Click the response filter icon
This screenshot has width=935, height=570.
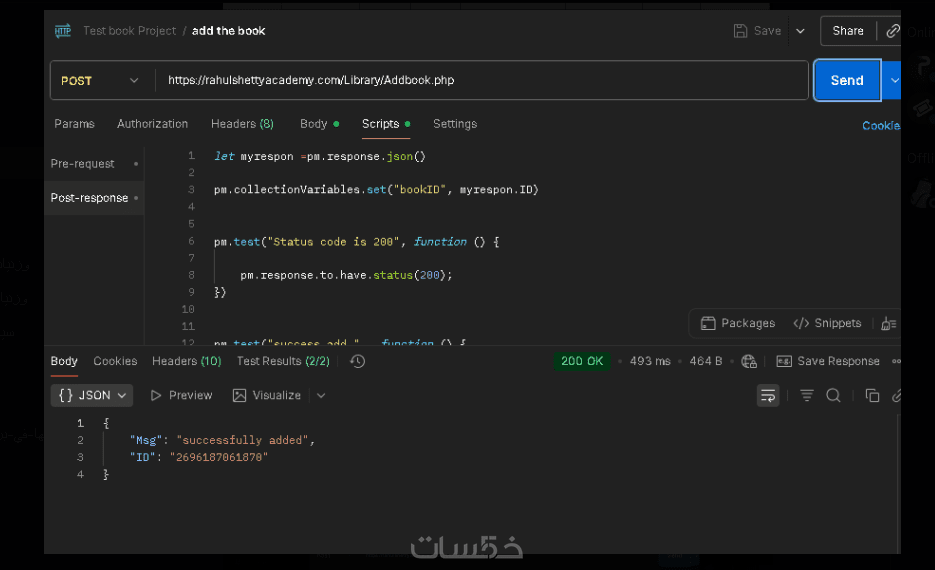coord(807,396)
